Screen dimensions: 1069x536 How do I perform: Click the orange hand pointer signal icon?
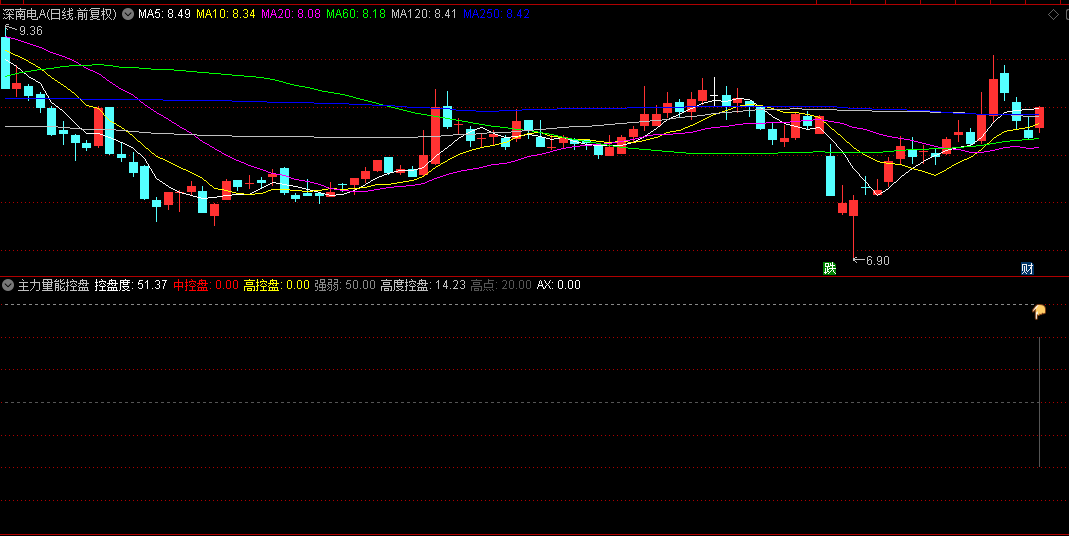(x=1038, y=312)
